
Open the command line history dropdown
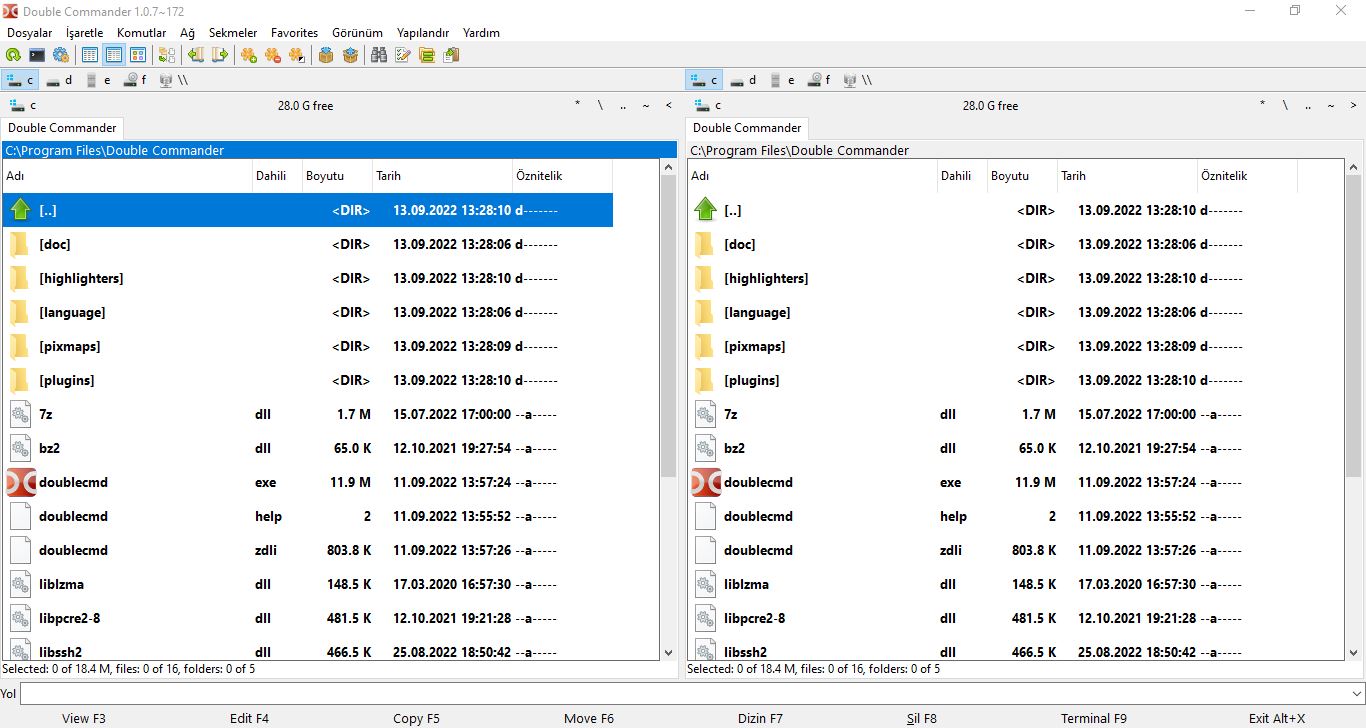1356,693
